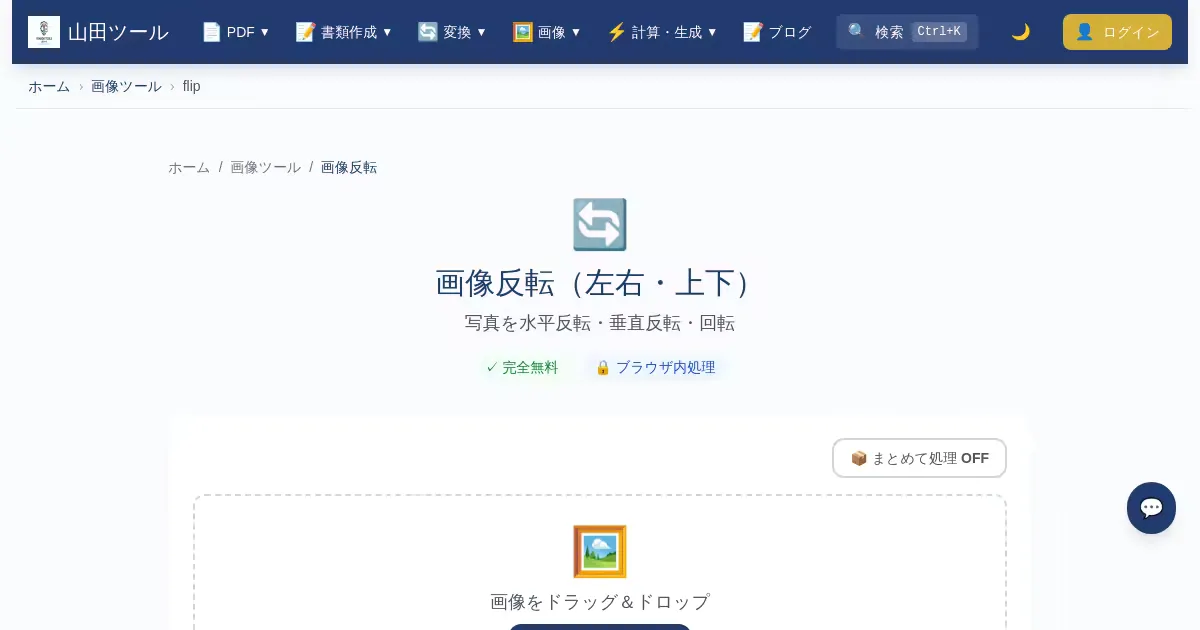The image size is (1200, 630).
Task: Click the 画像をドラッグ＆ドロップ upload area
Action: (x=599, y=602)
